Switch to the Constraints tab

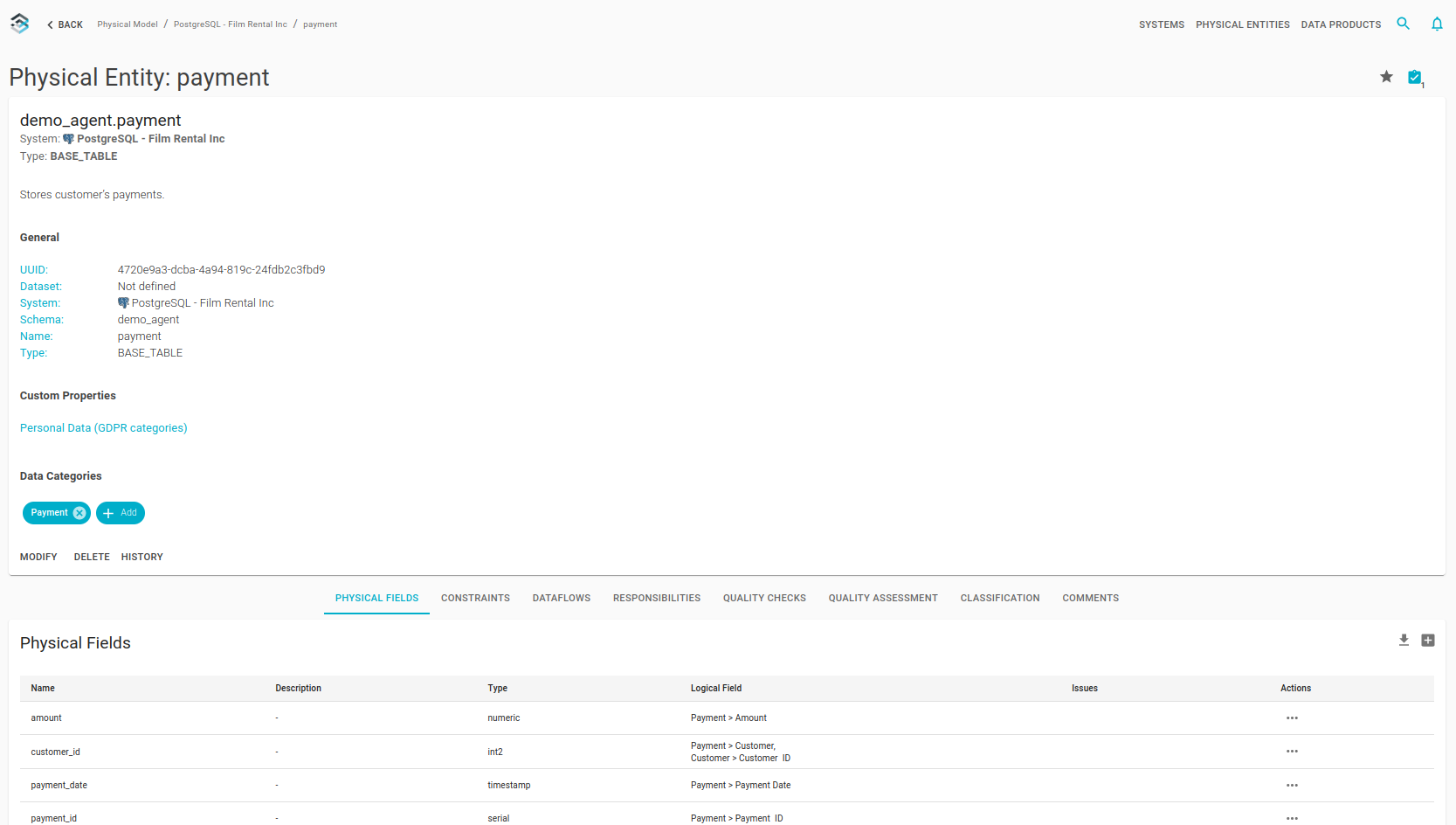click(475, 599)
